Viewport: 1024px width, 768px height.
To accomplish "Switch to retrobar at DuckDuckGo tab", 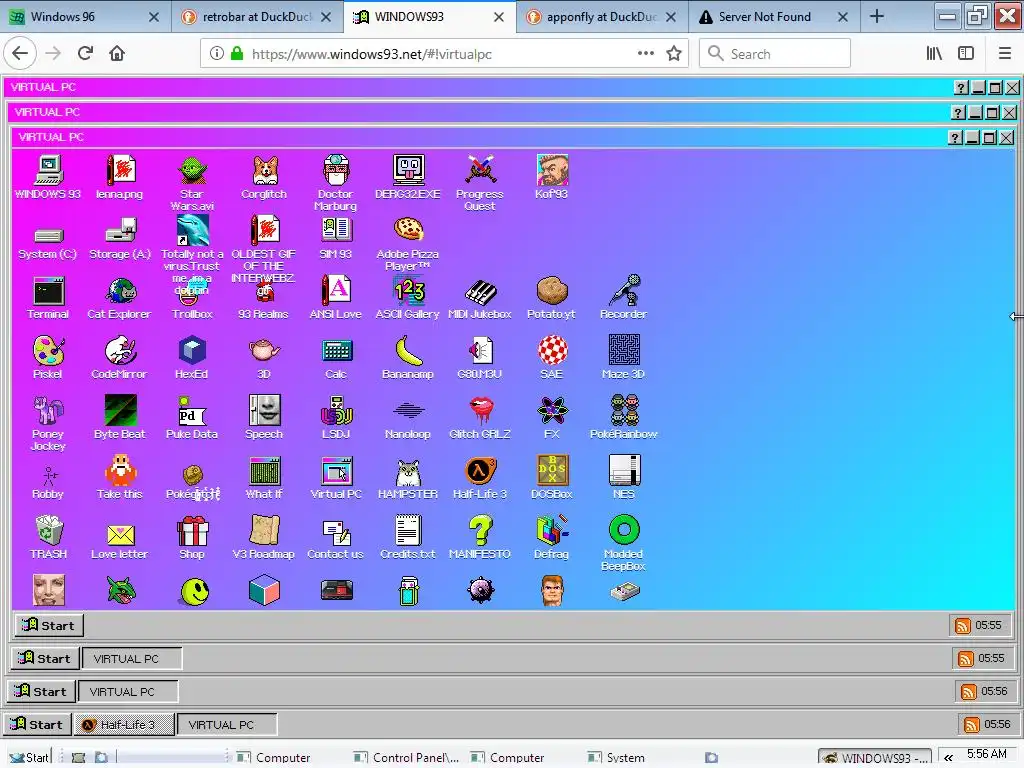I will [257, 17].
